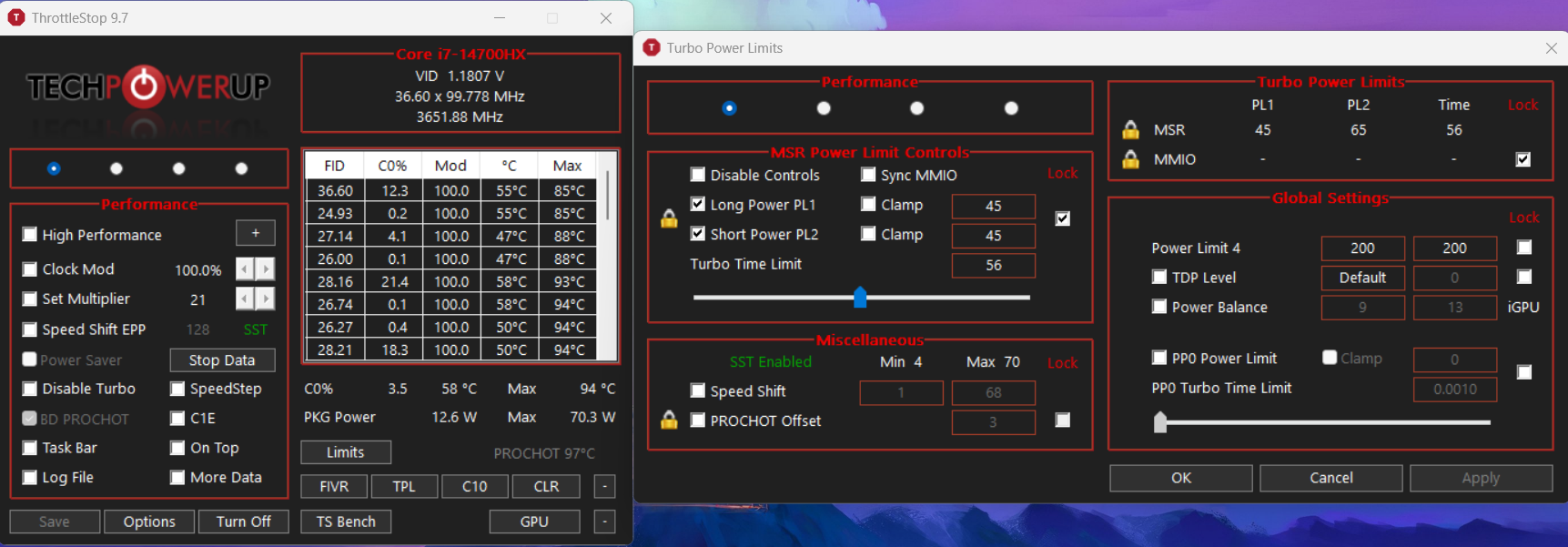Click the Stop Data button
The width and height of the screenshot is (1568, 547).
(222, 360)
